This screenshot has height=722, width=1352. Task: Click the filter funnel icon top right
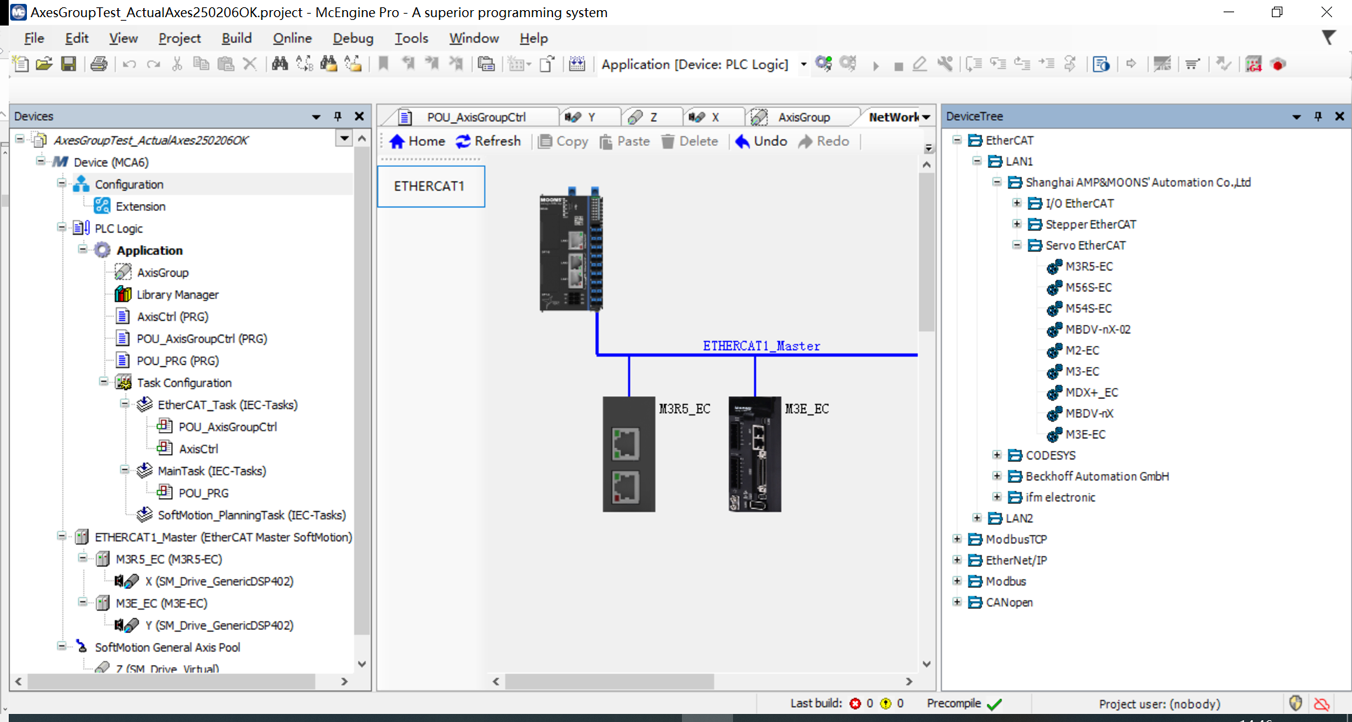pos(1328,38)
